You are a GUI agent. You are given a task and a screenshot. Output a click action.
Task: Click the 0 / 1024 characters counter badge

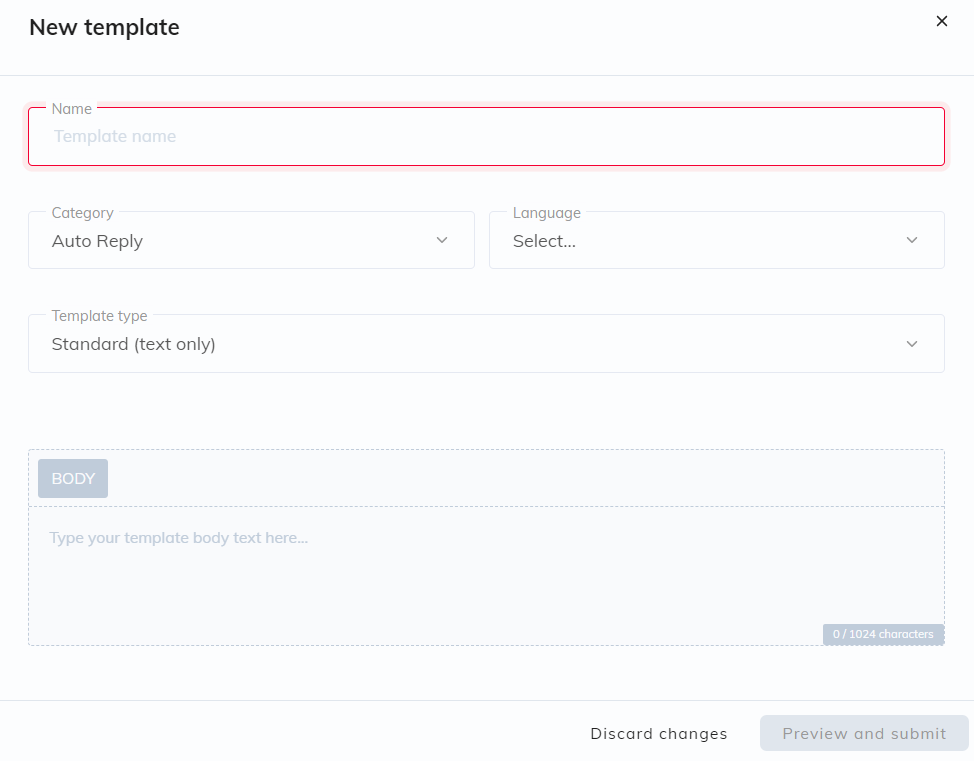[x=883, y=634]
